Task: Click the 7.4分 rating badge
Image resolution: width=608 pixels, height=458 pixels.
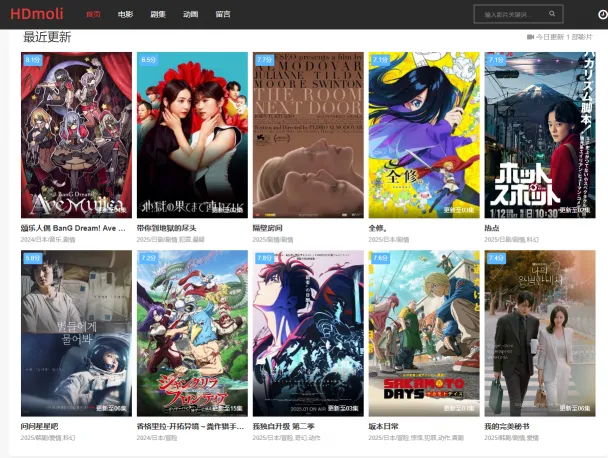Action: (x=496, y=258)
